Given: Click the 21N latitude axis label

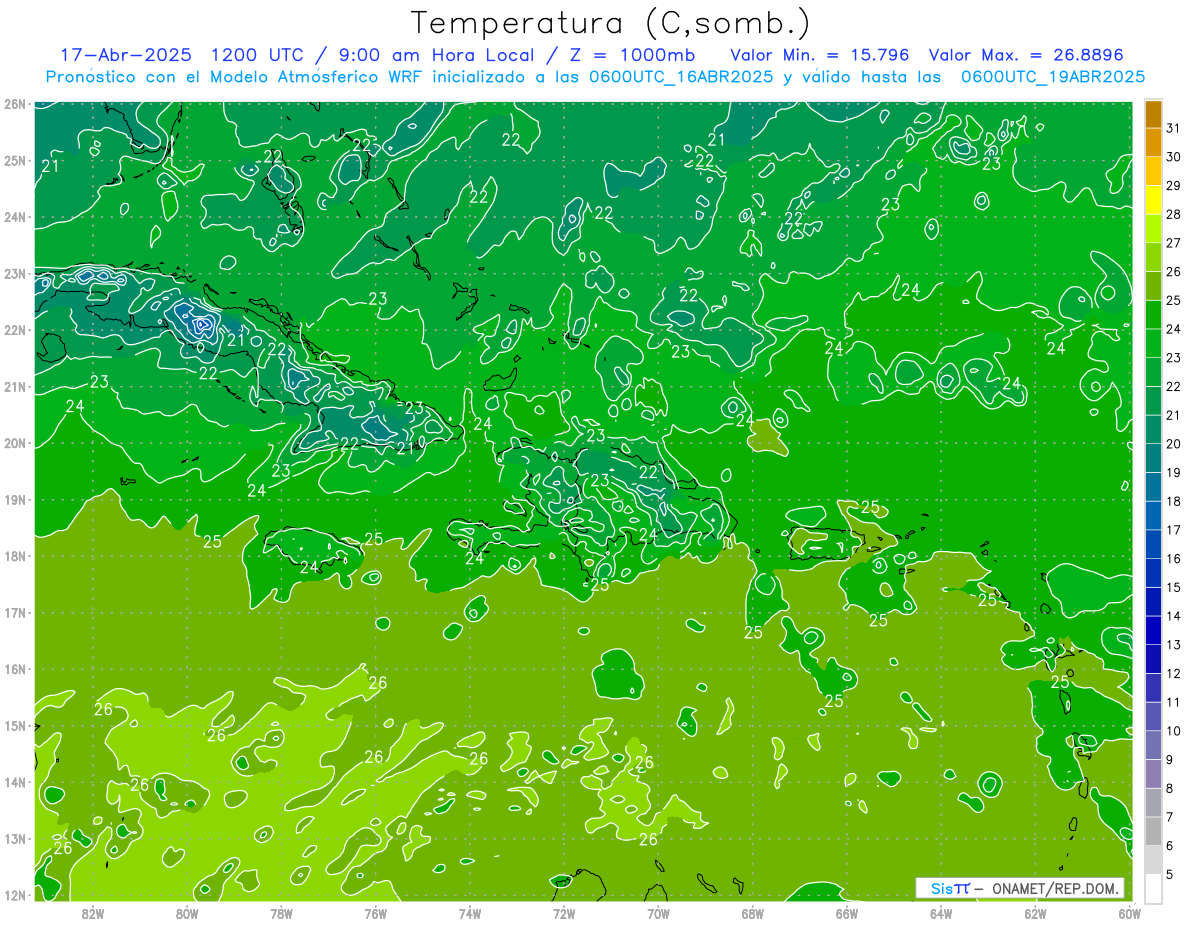Looking at the screenshot, I should point(15,386).
